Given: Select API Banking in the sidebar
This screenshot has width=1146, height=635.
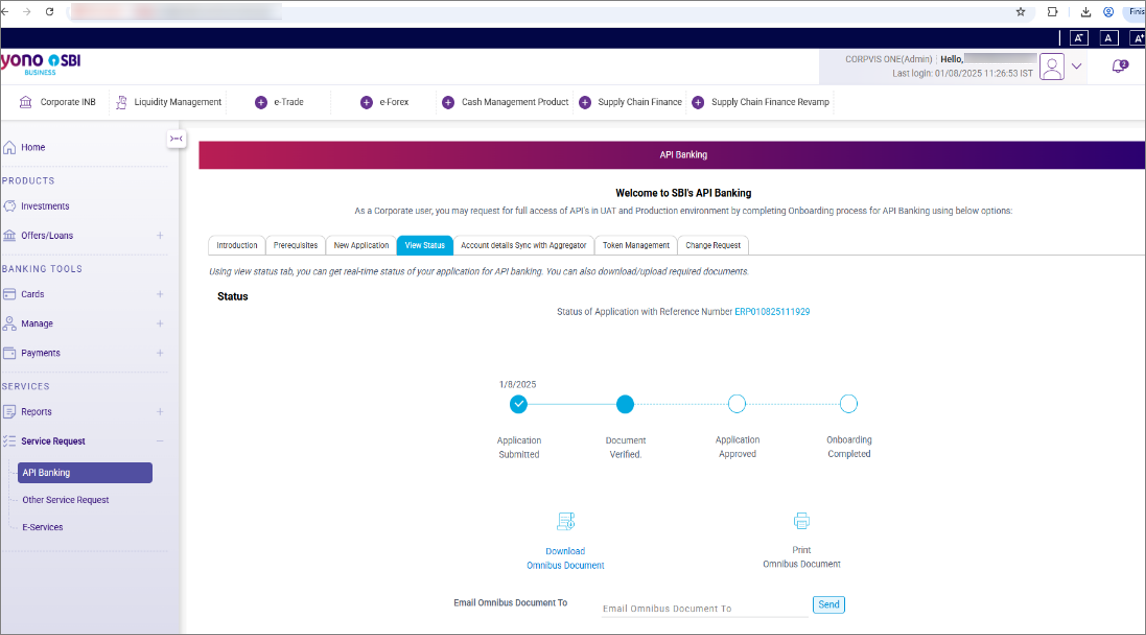Looking at the screenshot, I should coord(85,473).
